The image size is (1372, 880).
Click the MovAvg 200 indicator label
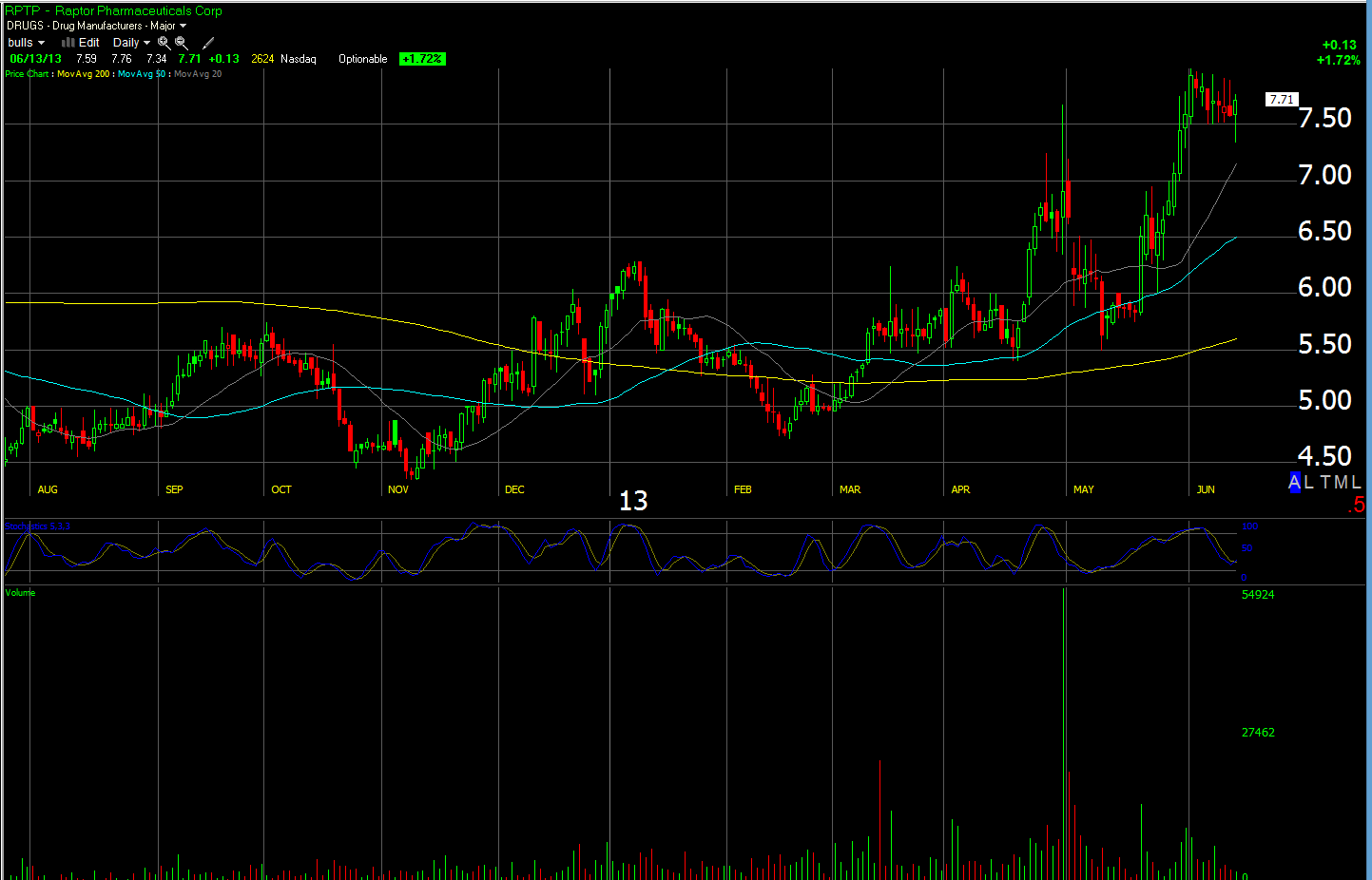[84, 74]
